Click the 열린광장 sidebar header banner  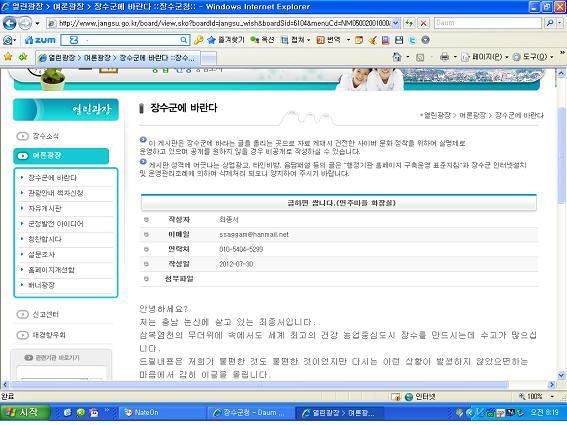click(66, 109)
